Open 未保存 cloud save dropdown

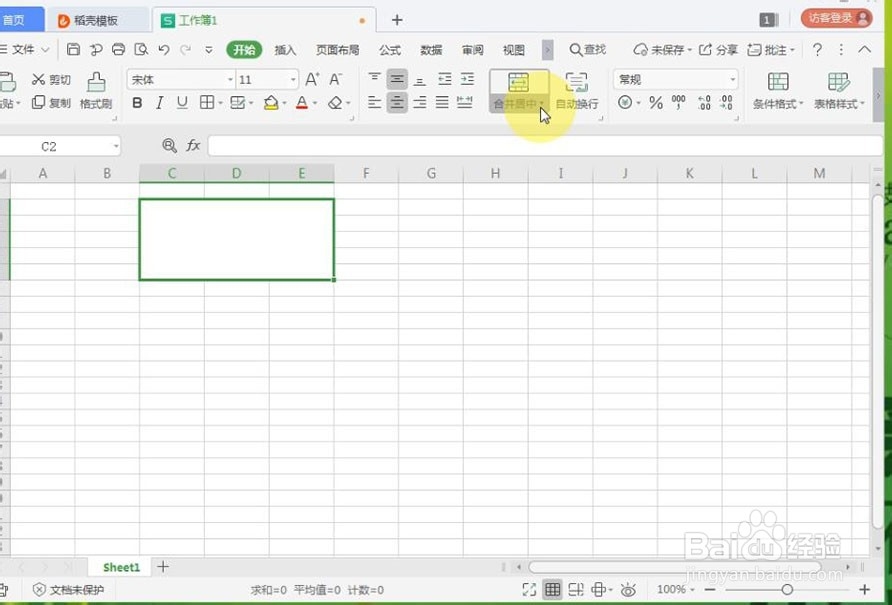pos(663,50)
